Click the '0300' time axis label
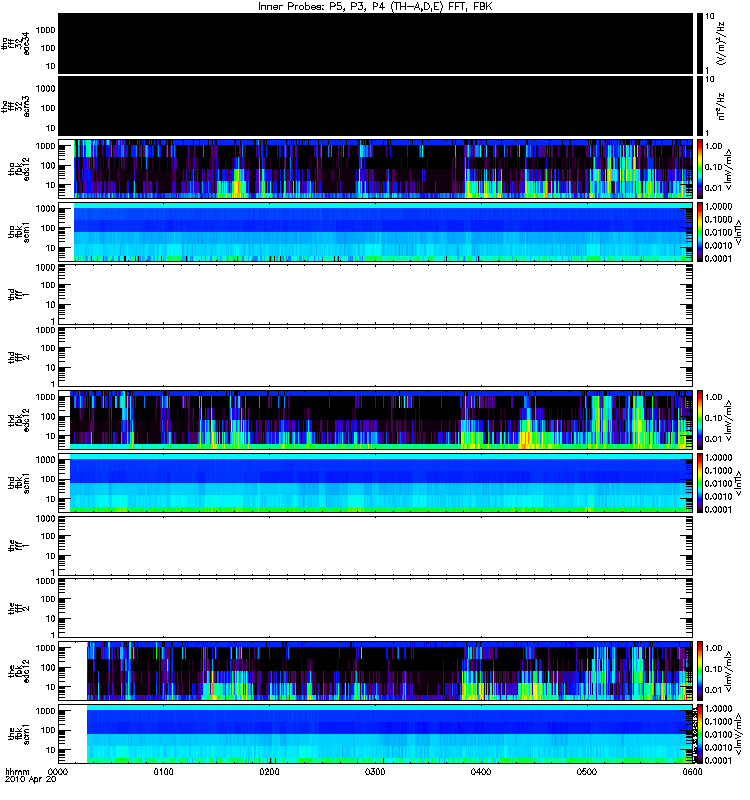 pyautogui.click(x=375, y=771)
